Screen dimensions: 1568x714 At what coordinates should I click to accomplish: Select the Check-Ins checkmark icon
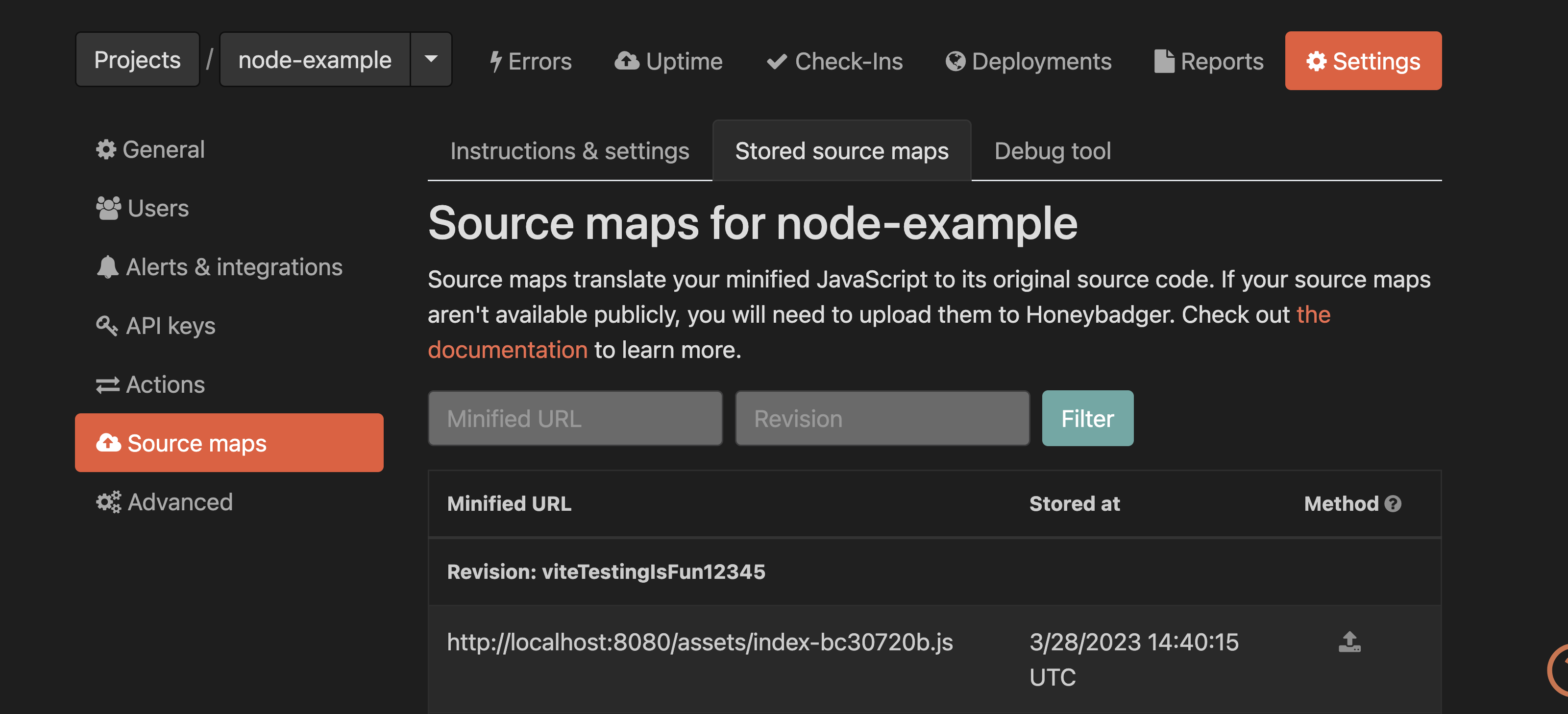pos(776,60)
